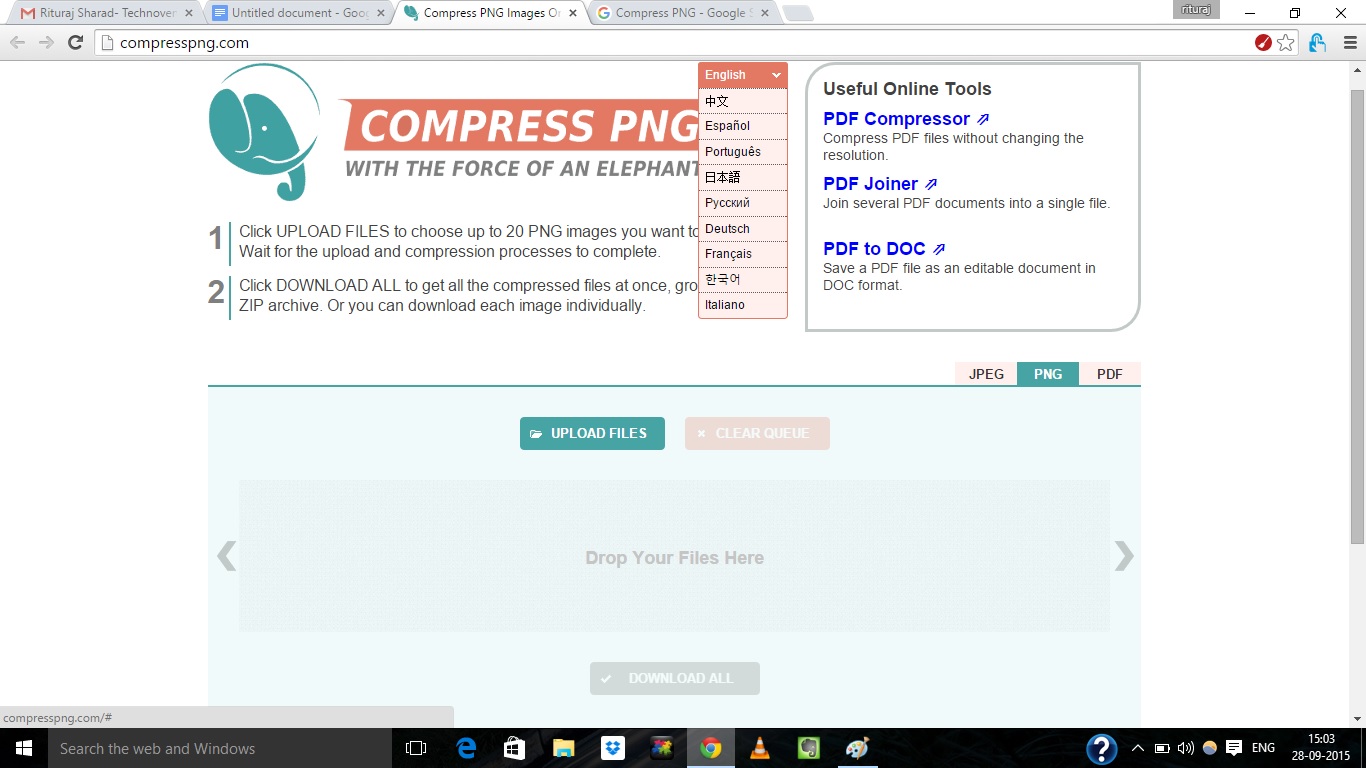Click the red extension icon in address bar
This screenshot has height=768, width=1366.
[x=1263, y=42]
